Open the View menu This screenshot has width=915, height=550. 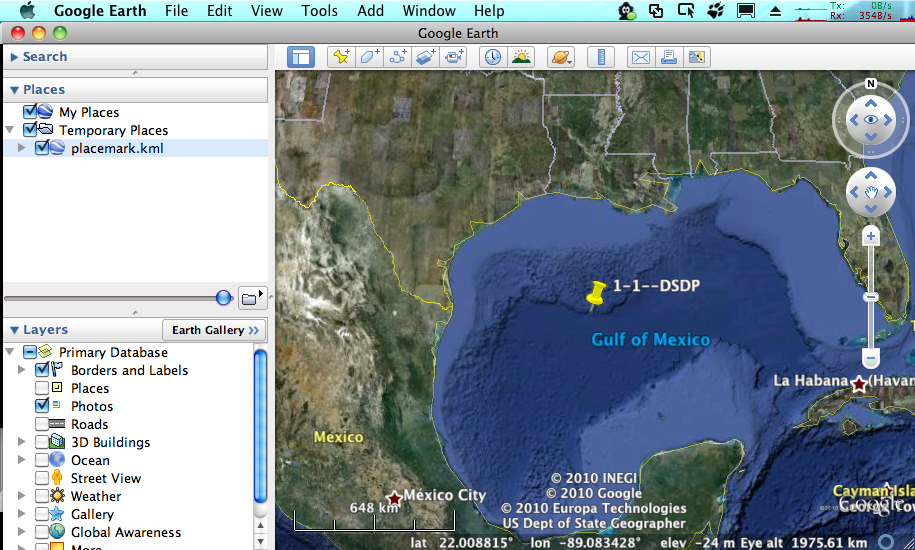[x=267, y=10]
